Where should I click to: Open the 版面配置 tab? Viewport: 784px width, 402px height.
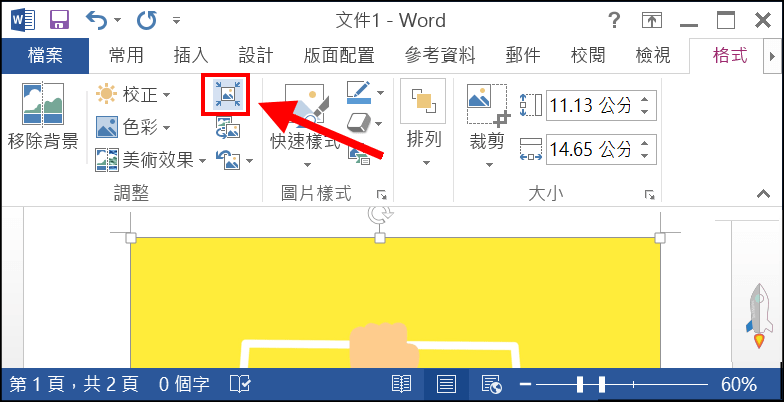(338, 56)
